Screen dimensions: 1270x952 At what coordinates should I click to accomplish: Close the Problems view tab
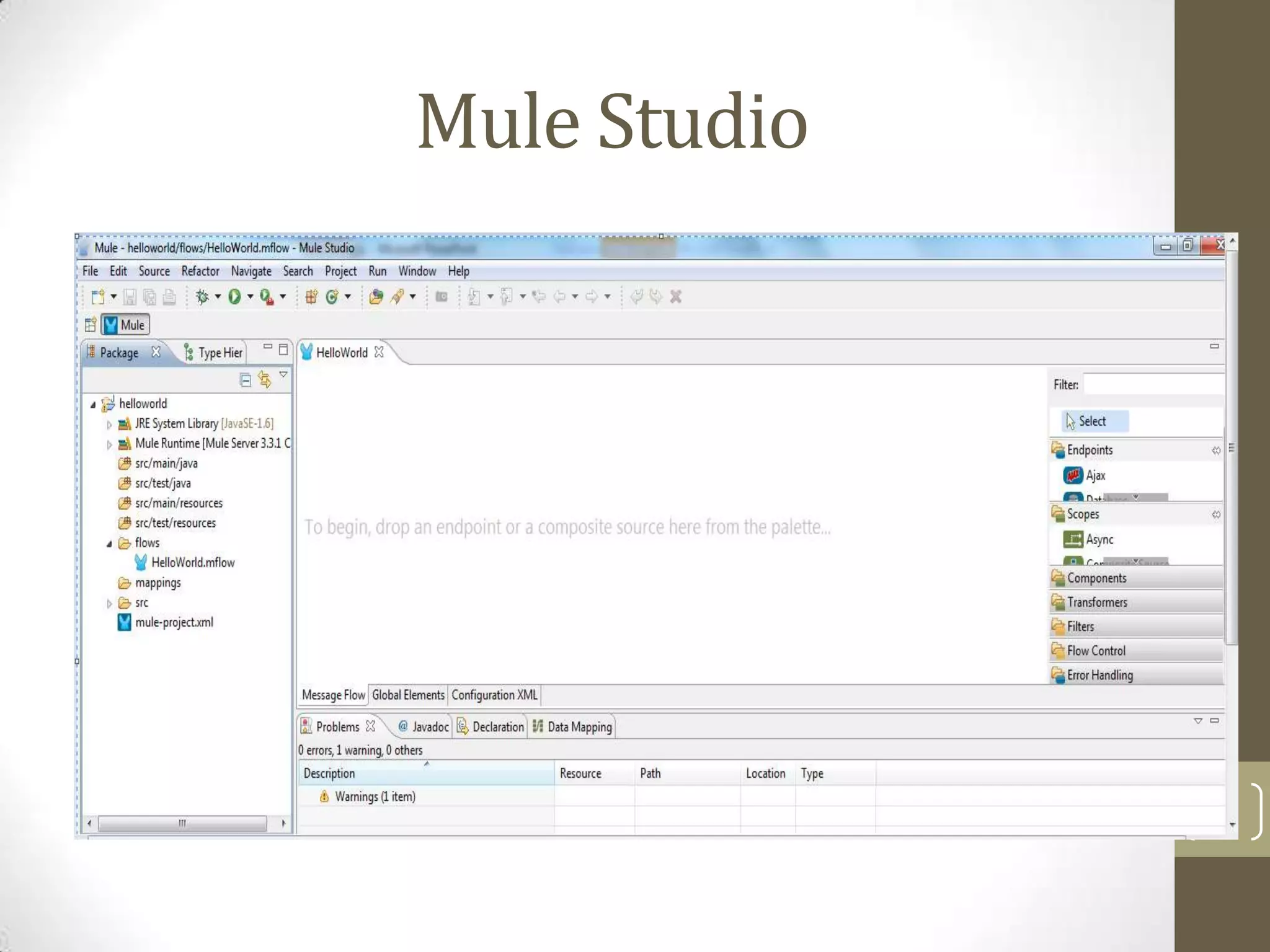370,726
